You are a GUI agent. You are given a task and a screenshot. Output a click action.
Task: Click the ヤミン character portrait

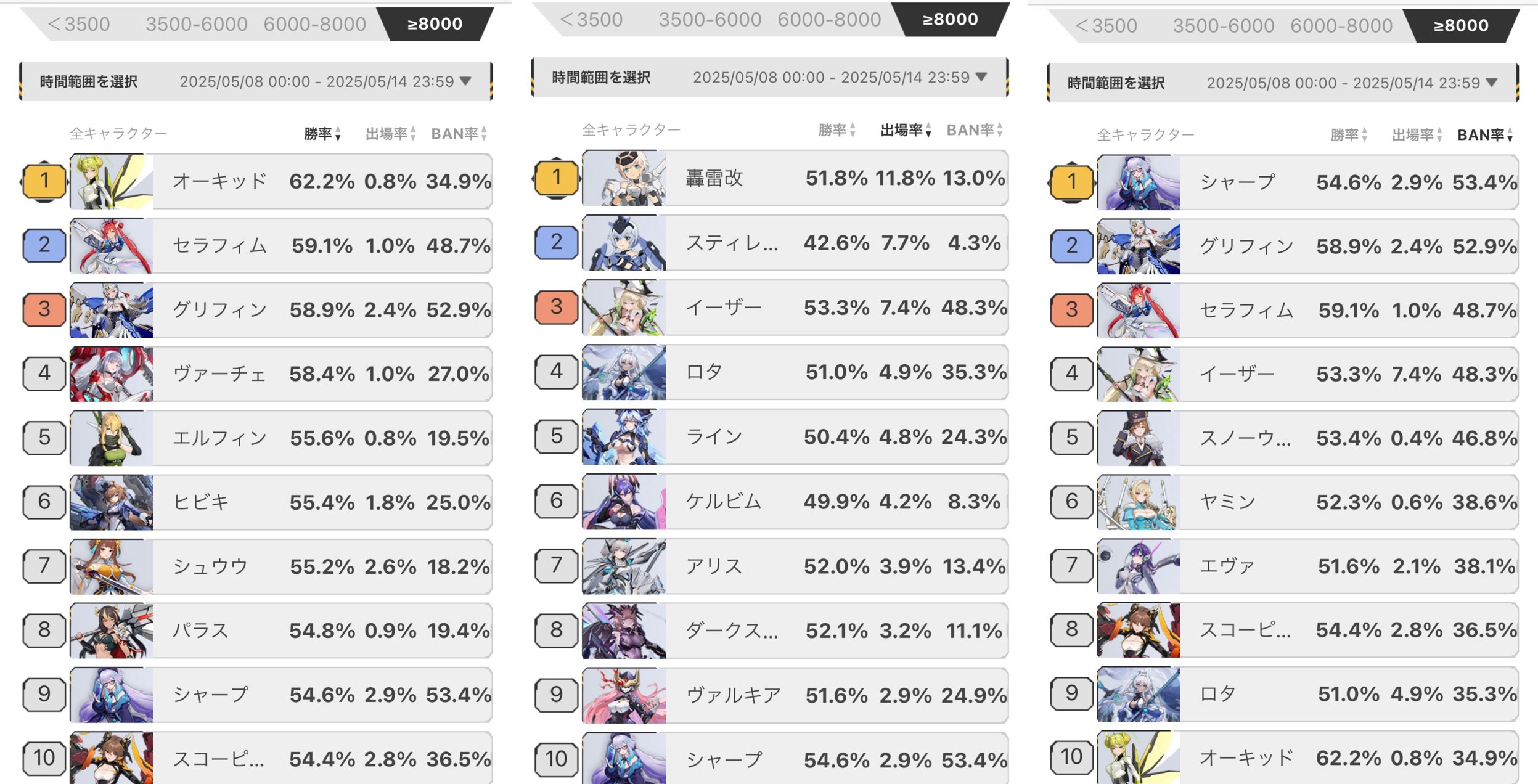(1139, 502)
